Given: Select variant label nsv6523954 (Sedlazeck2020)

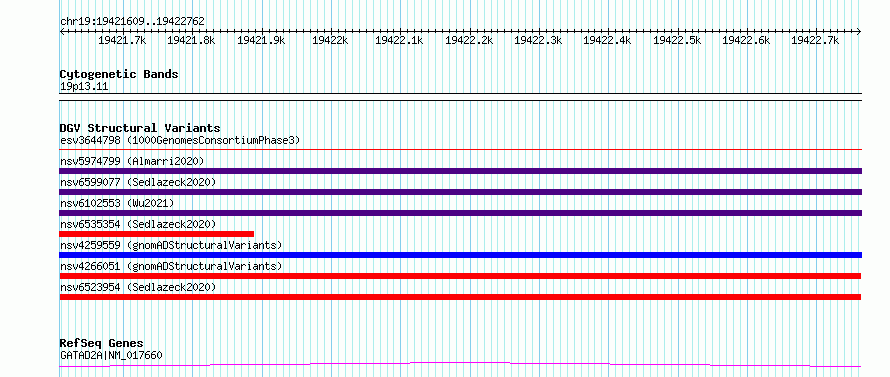Looking at the screenshot, I should (x=138, y=287).
